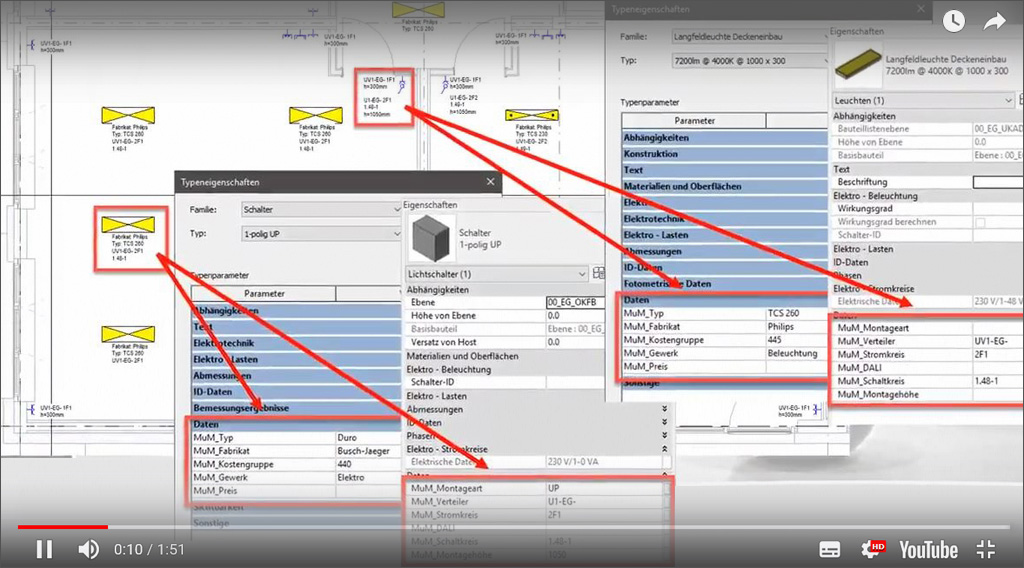1024x568 pixels.
Task: Click the Watch Later clock icon
Action: [x=953, y=20]
